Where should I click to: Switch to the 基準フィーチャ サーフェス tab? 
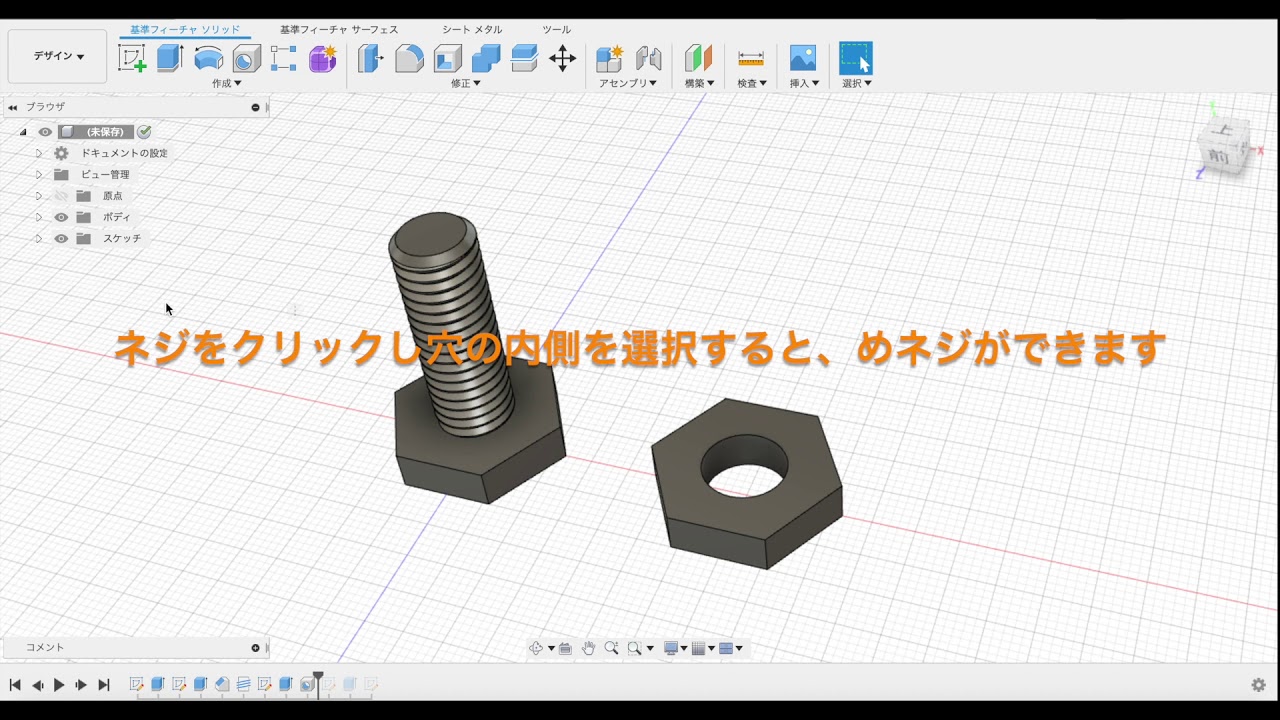tap(339, 30)
